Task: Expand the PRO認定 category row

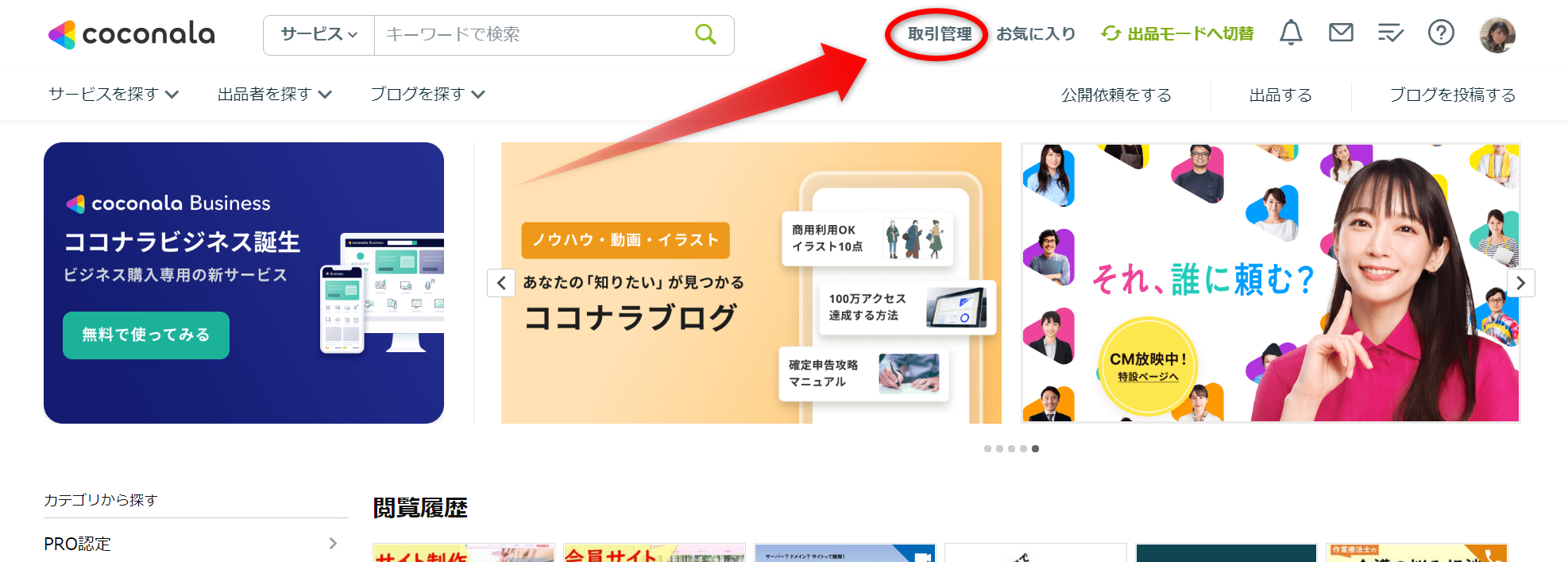Action: click(x=195, y=544)
